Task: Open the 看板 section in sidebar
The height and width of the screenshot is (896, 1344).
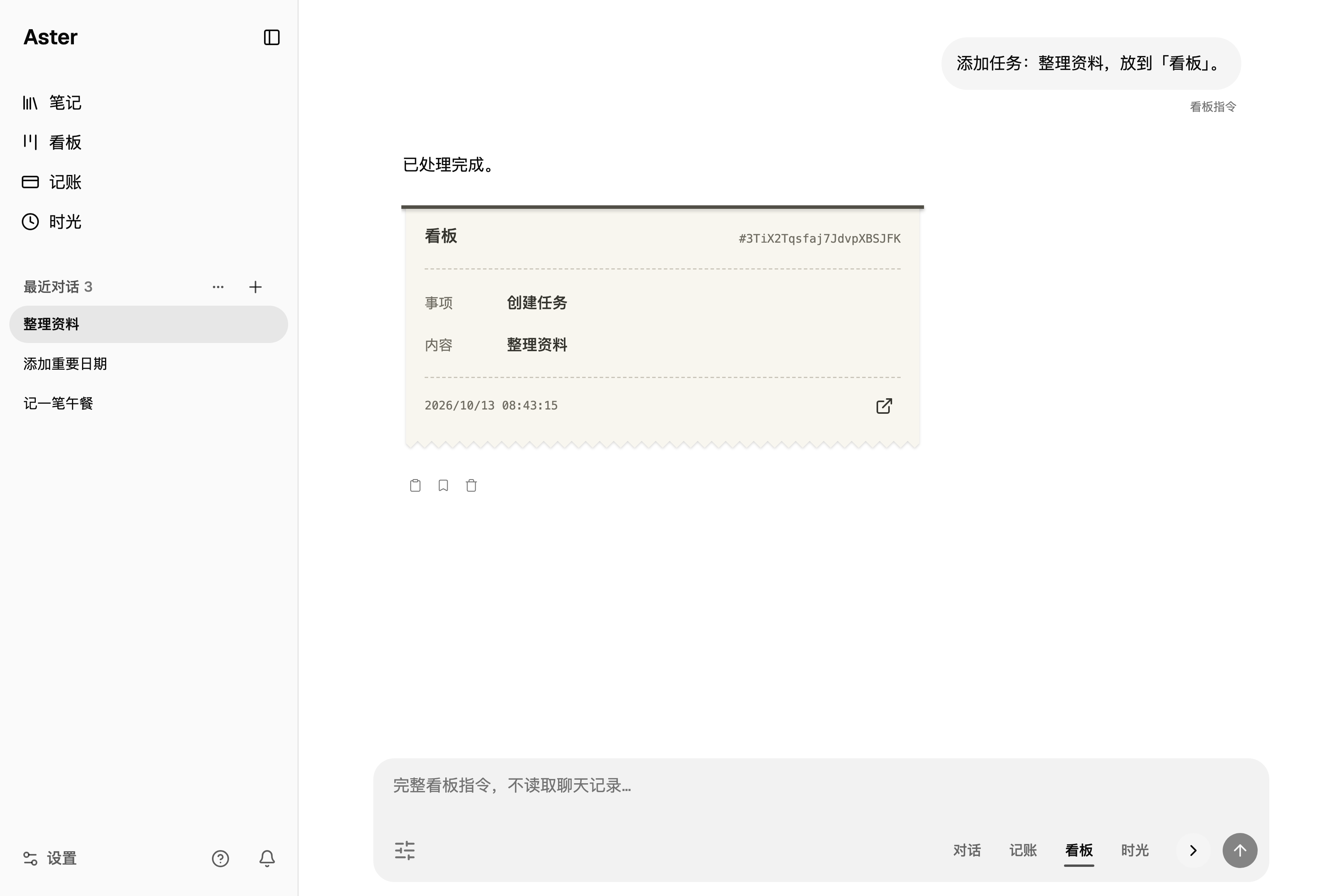Action: coord(52,142)
